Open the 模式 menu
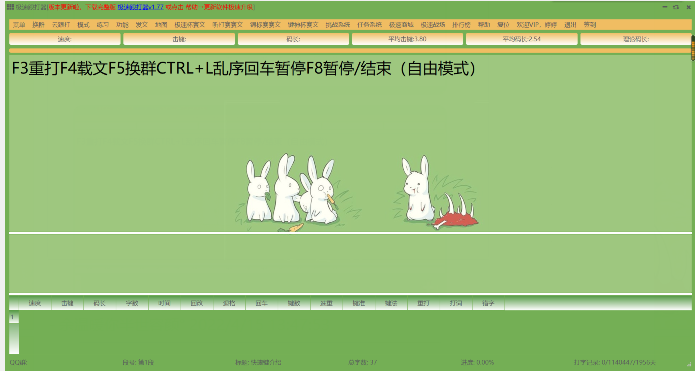 83,25
